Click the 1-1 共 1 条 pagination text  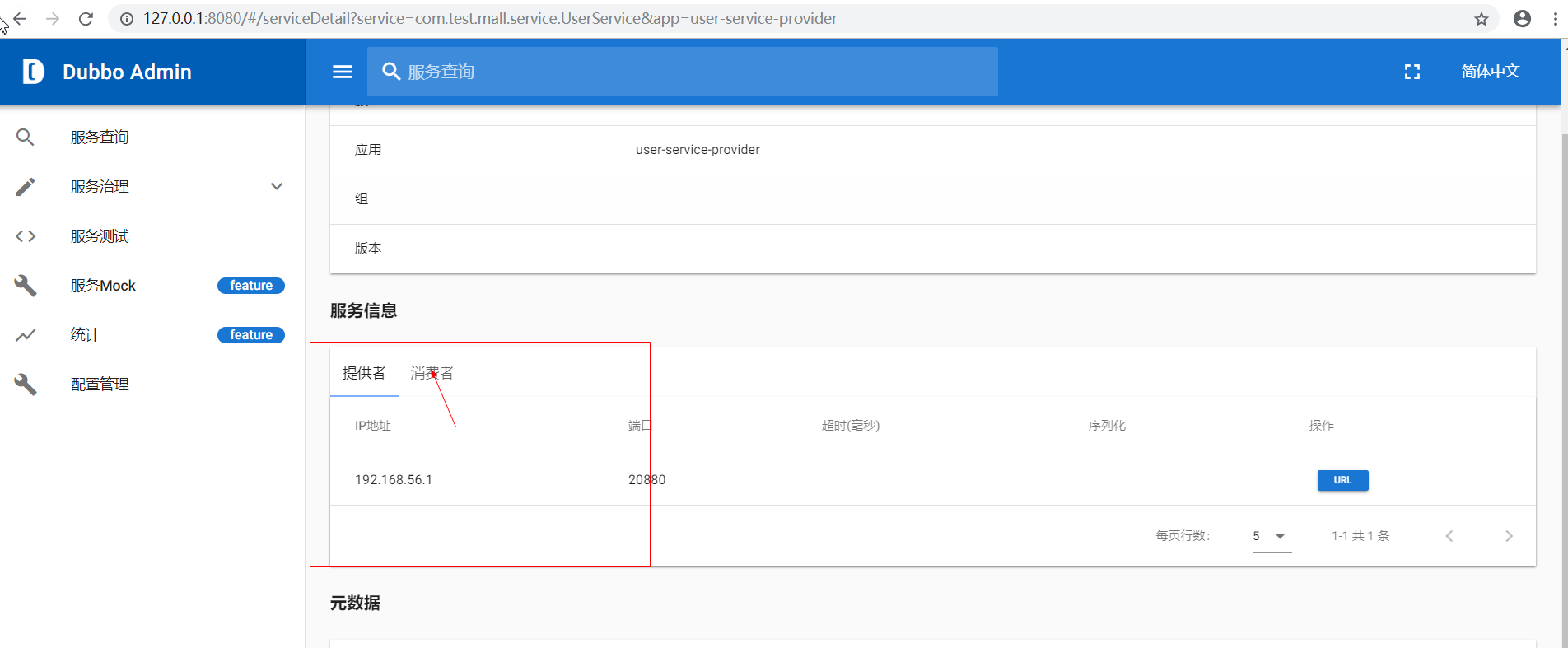(x=1360, y=536)
